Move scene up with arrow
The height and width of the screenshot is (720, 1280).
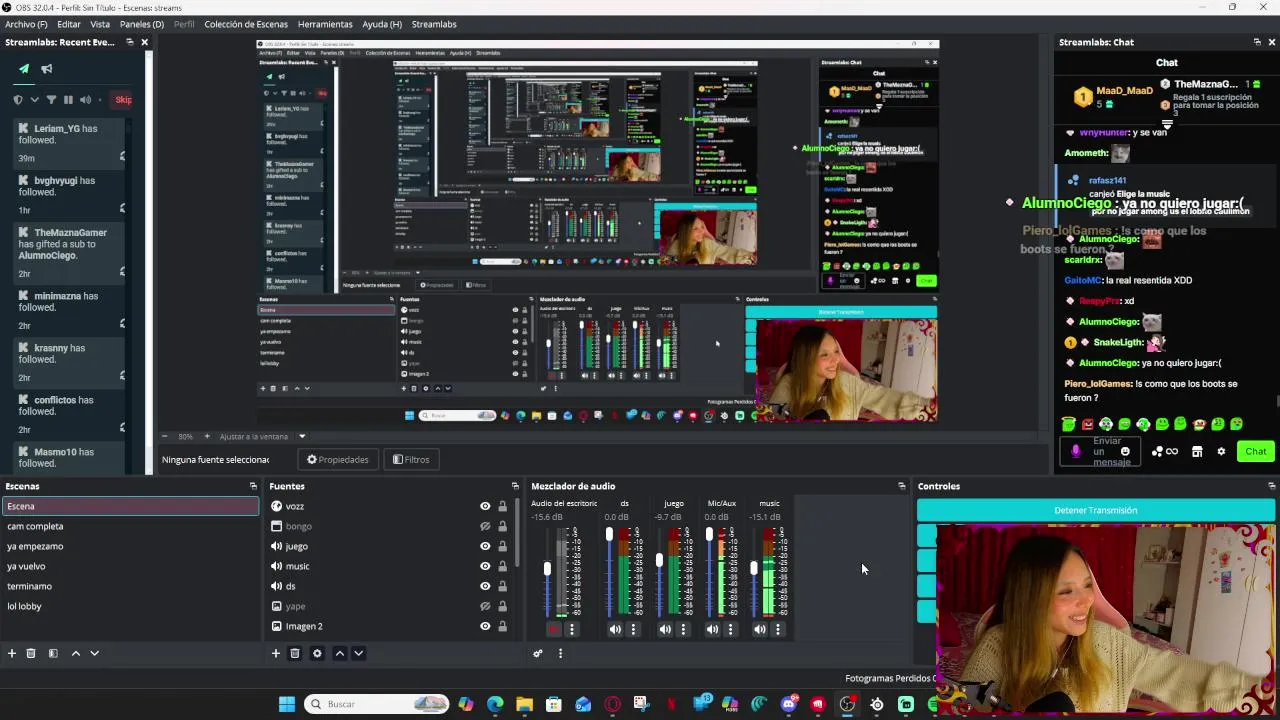[75, 653]
